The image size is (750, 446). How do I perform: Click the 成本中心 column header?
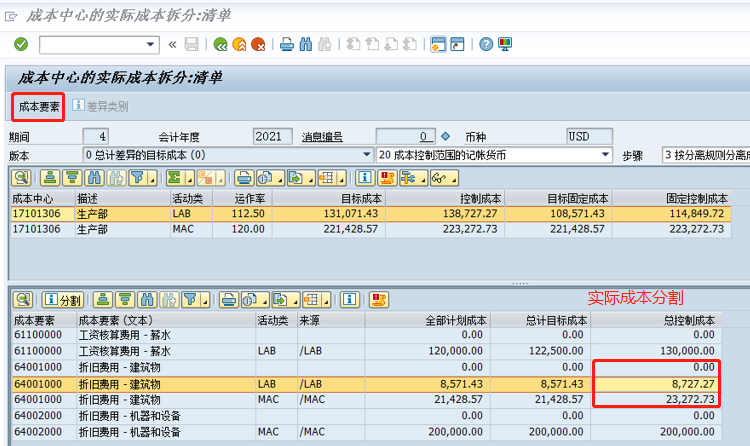click(42, 199)
